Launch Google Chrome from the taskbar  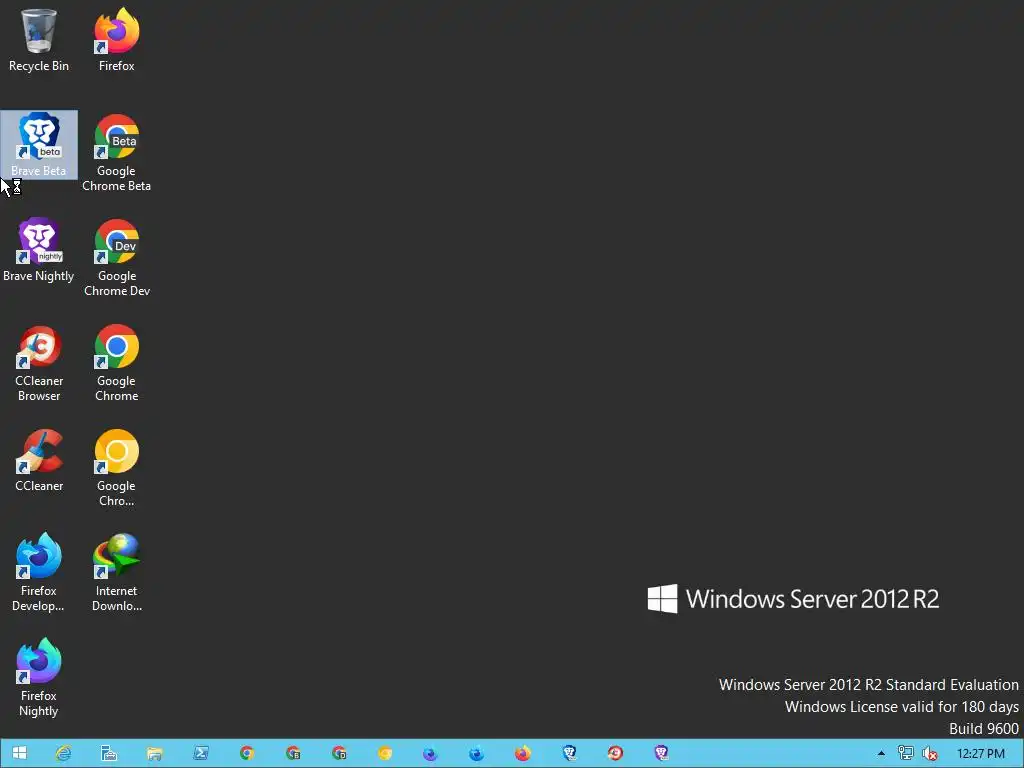(x=246, y=753)
